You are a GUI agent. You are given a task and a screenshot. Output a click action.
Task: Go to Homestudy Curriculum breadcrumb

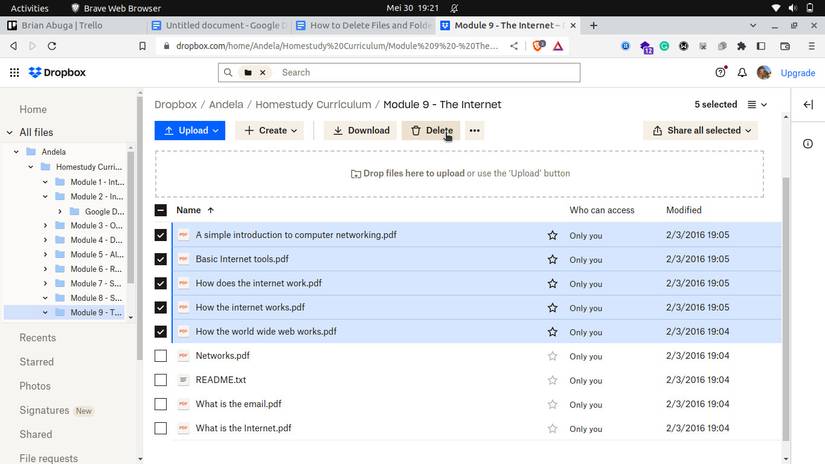tap(313, 105)
